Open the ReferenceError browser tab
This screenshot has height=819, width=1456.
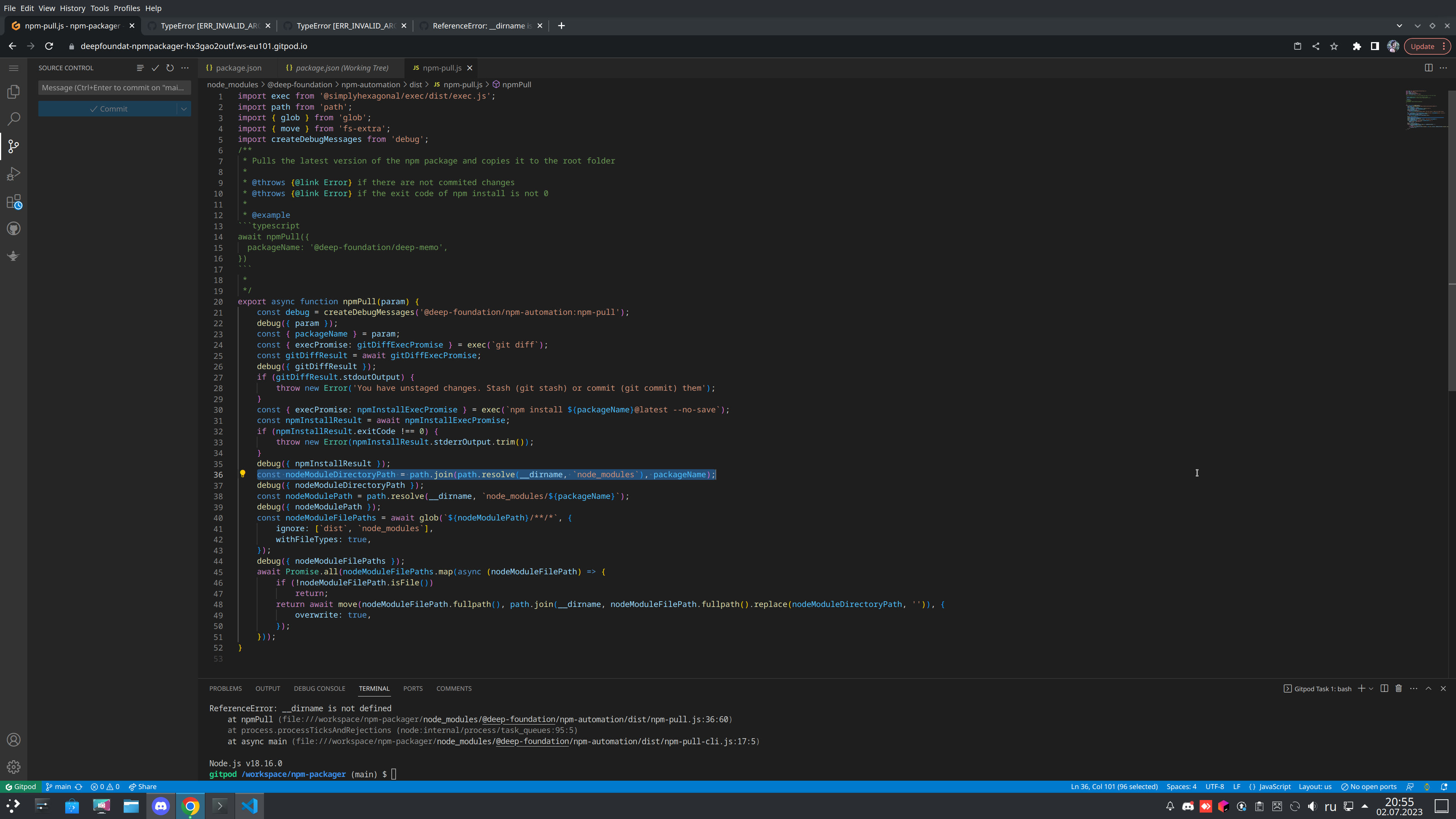(482, 25)
